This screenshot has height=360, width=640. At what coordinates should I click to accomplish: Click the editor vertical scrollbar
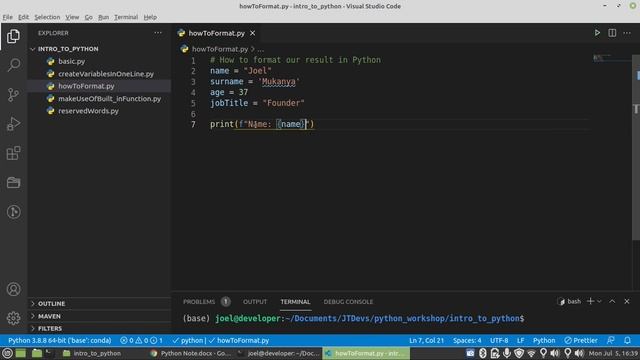[x=636, y=147]
